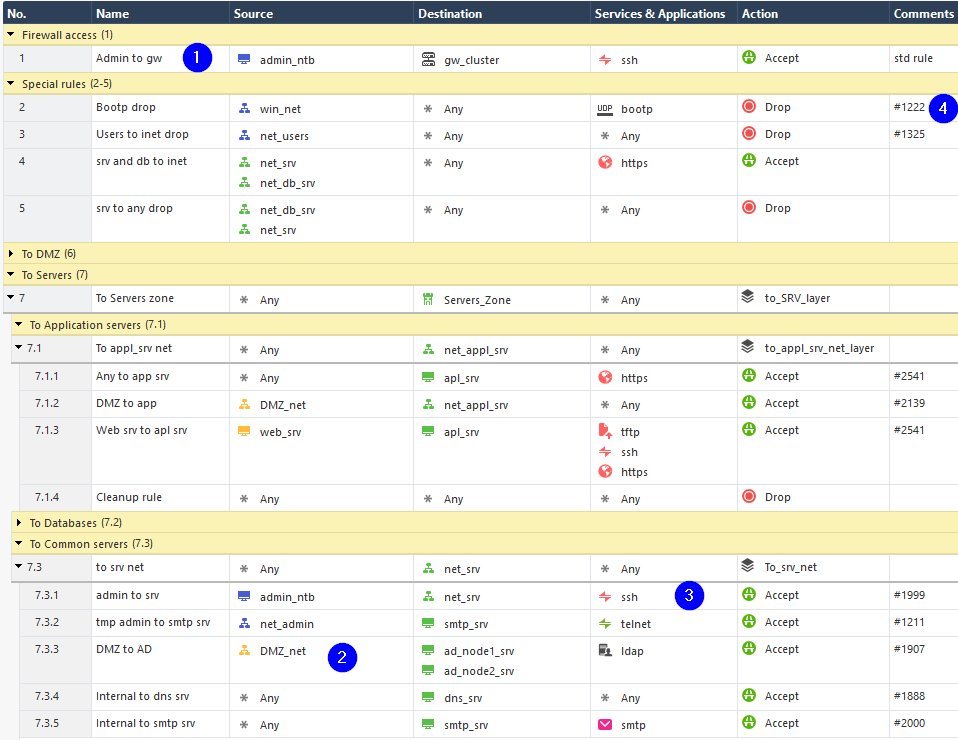958x740 pixels.
Task: Click To_srv_net layer icon in rule 7.3
Action: coord(748,565)
